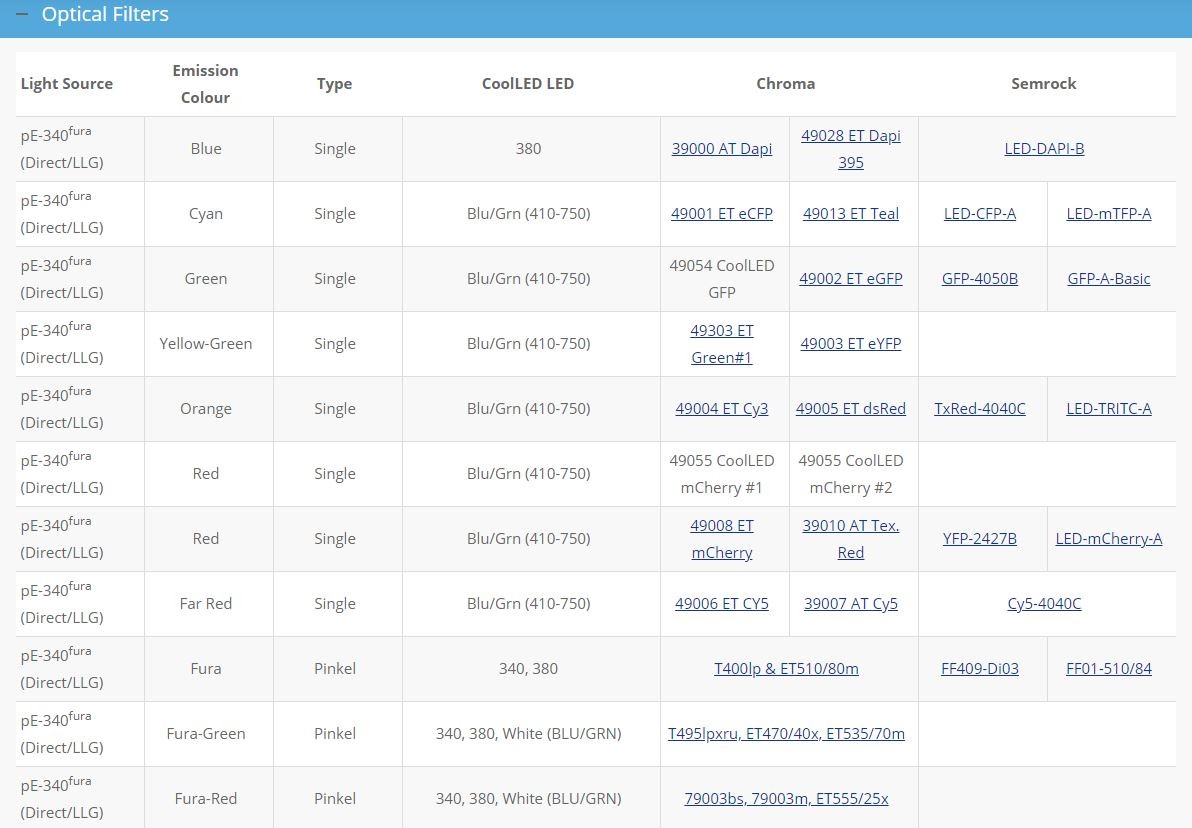Open the 49028 ET Dapi 395 link
This screenshot has width=1192, height=828.
point(851,149)
